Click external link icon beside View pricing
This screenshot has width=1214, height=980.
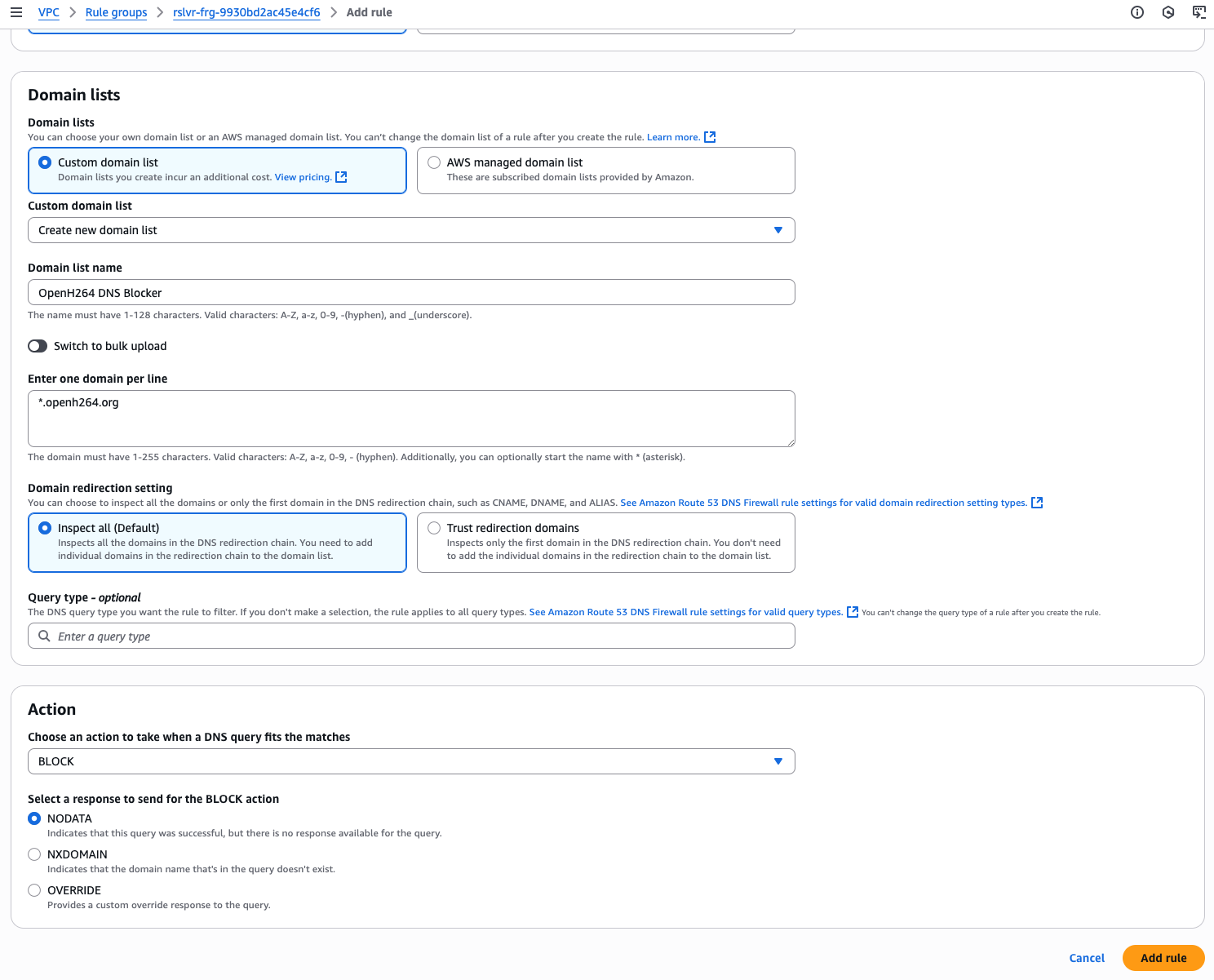point(341,177)
